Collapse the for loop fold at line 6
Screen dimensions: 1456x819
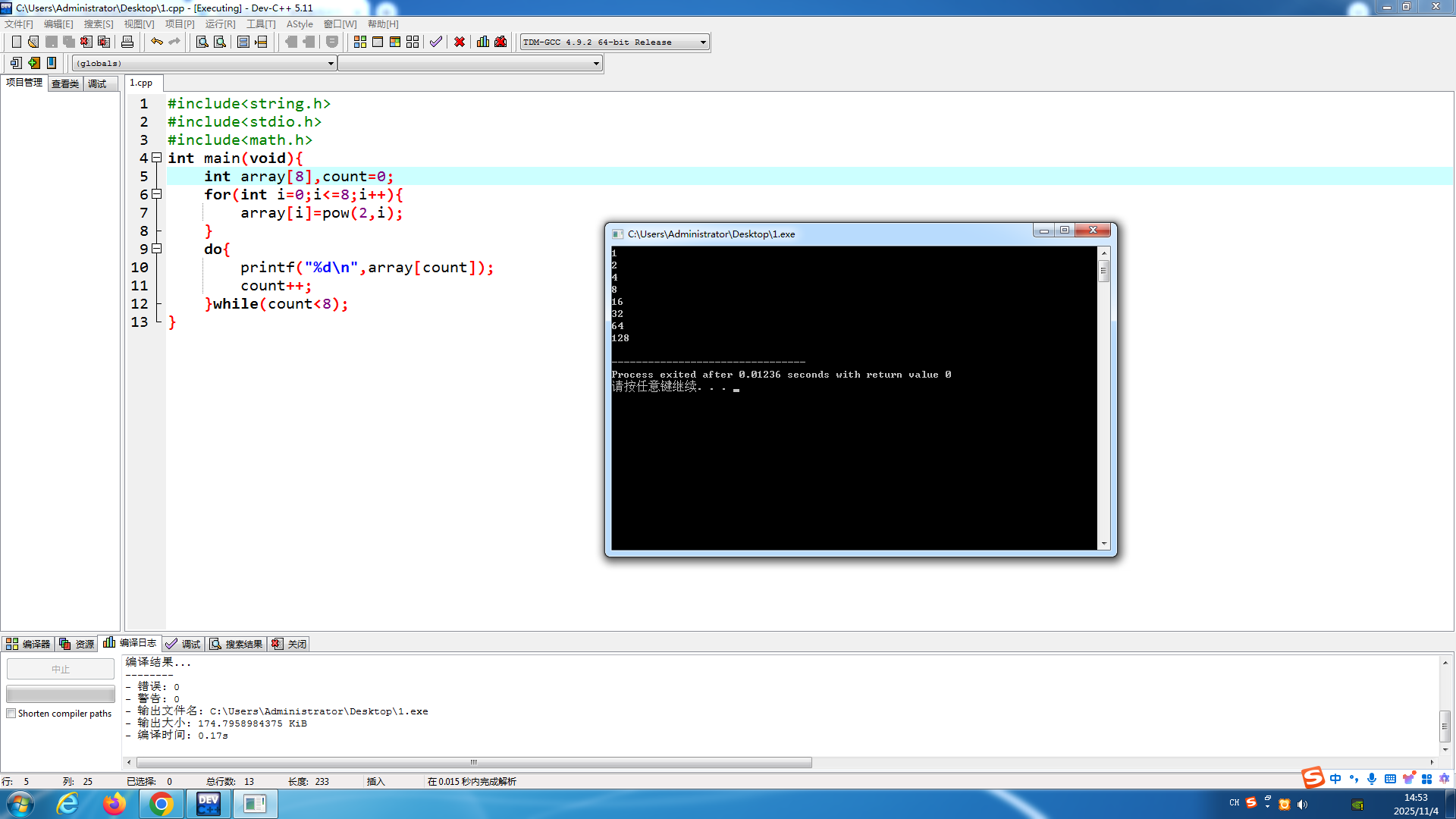point(157,194)
